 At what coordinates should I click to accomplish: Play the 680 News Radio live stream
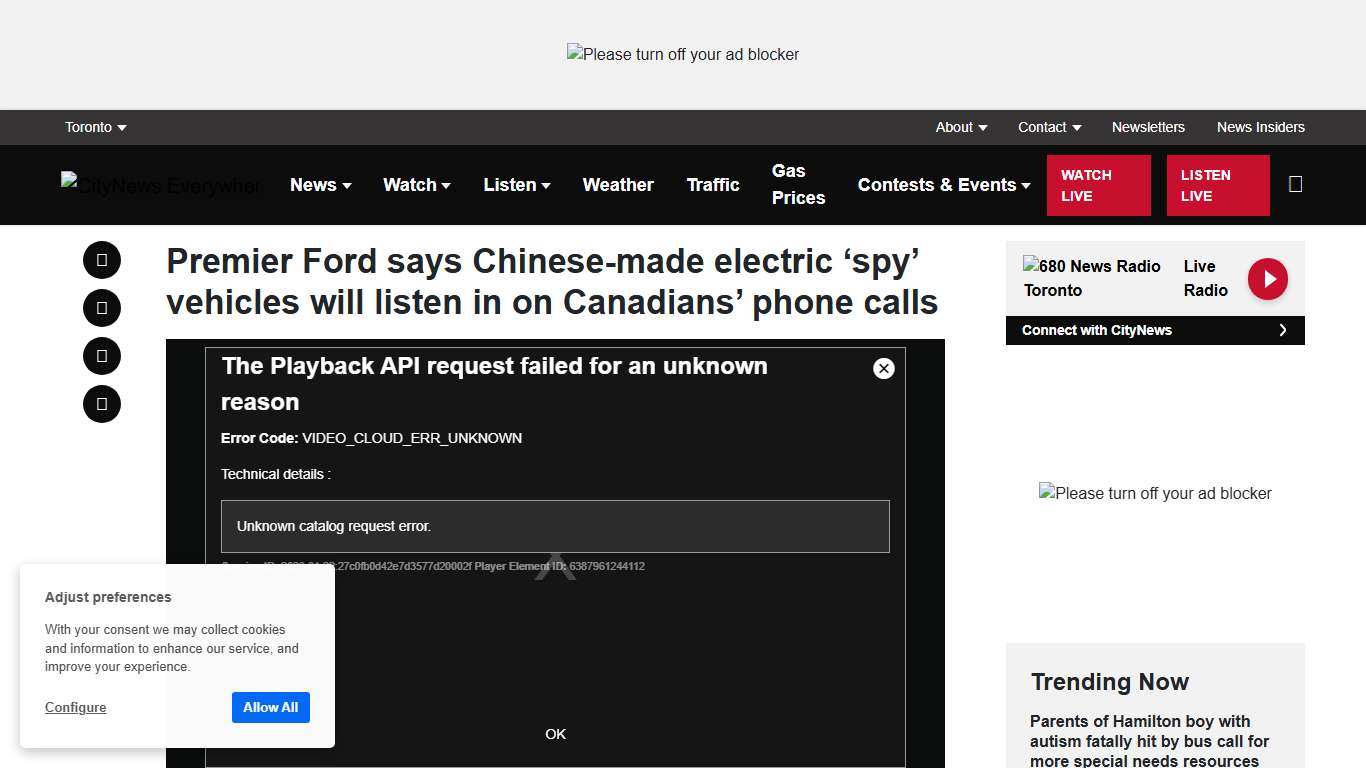click(x=1267, y=278)
